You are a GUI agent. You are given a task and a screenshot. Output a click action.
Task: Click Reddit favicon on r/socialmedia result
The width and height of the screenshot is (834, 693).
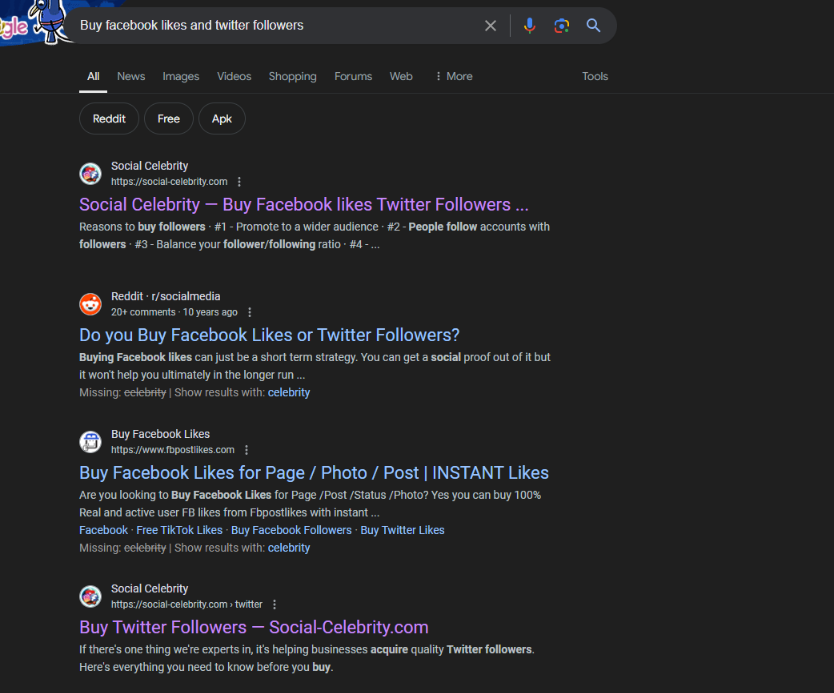(x=90, y=304)
